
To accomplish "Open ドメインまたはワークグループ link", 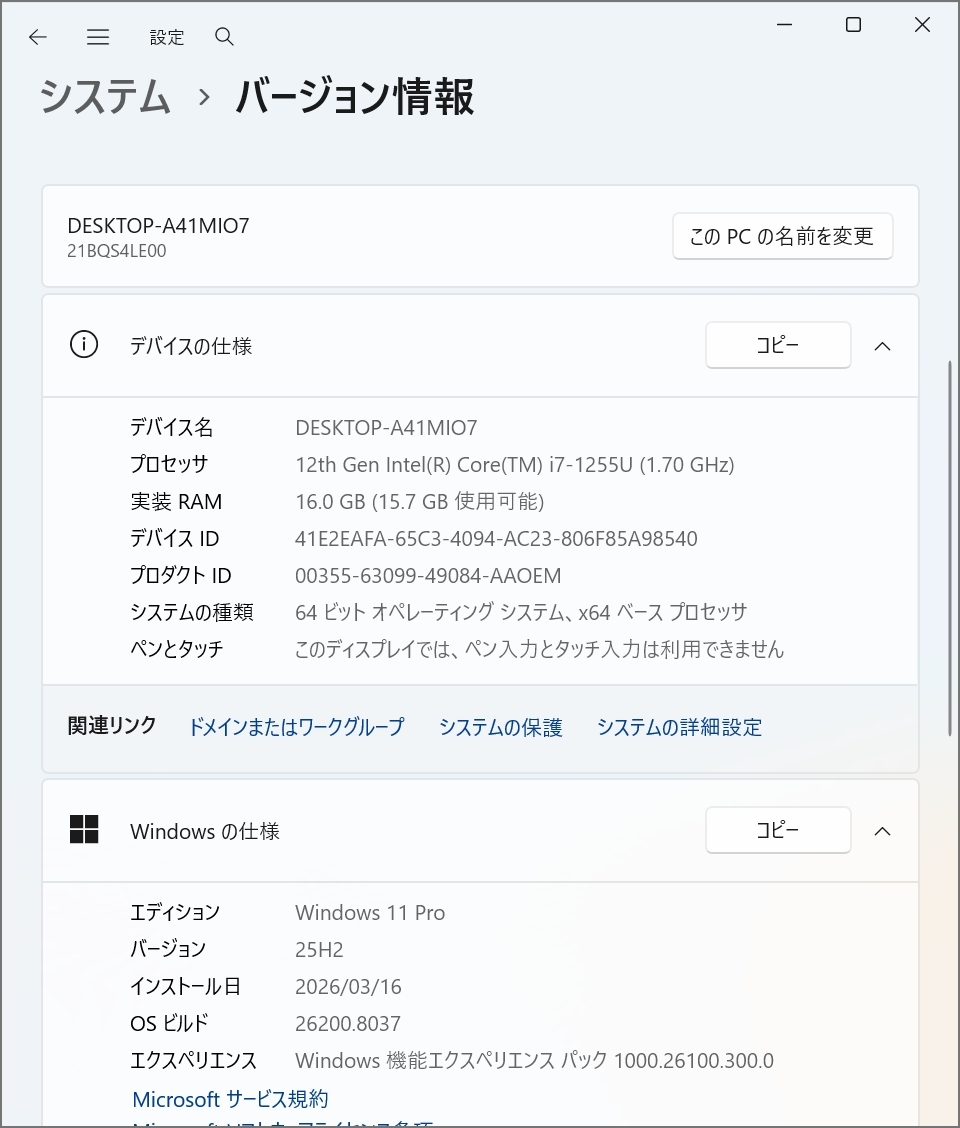I will [296, 727].
